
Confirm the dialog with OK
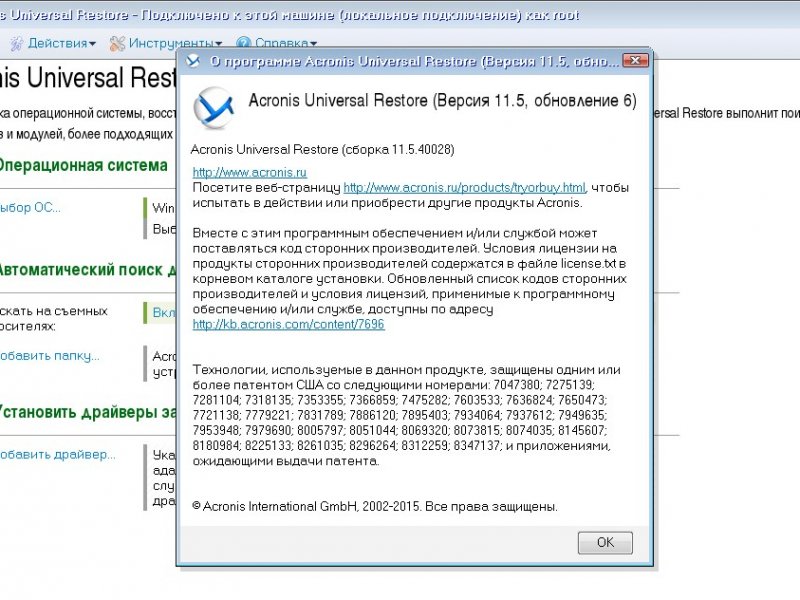pyautogui.click(x=605, y=542)
